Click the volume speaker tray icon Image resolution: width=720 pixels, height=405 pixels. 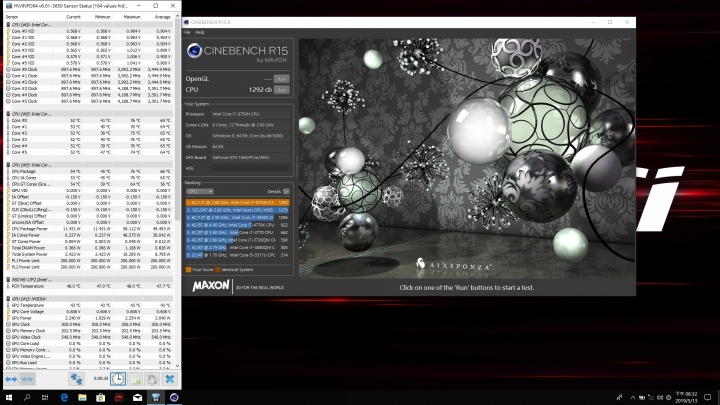(x=660, y=397)
